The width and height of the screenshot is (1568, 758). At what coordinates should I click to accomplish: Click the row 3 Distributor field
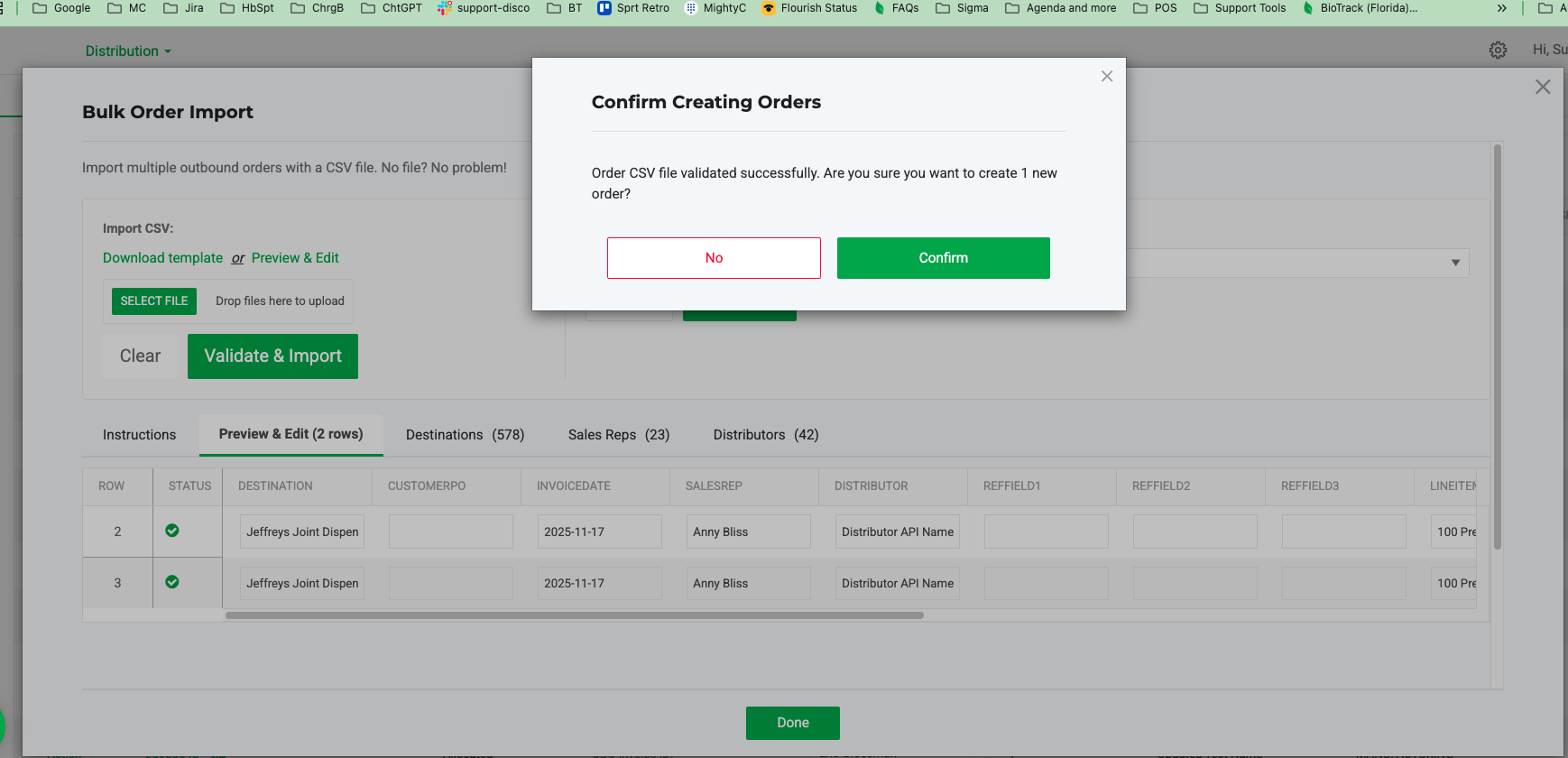click(898, 583)
